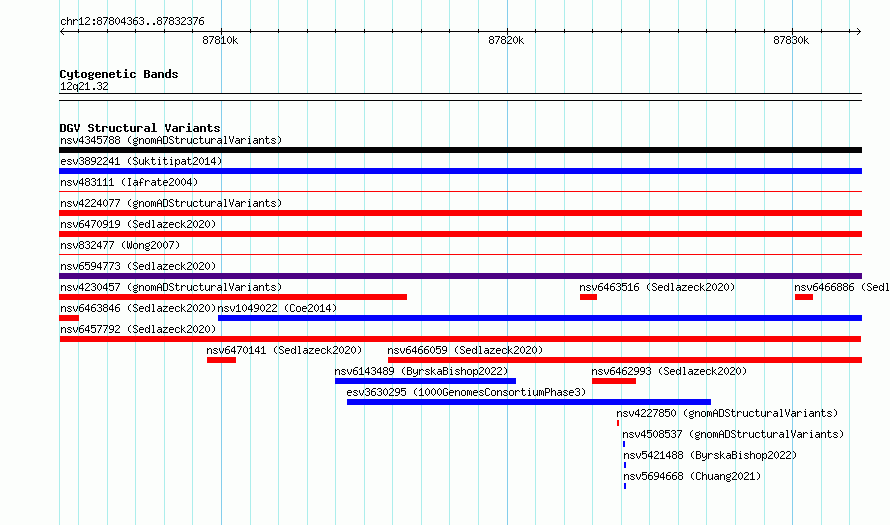
Task: Click the nsv4230457 red bar
Action: [x=233, y=297]
